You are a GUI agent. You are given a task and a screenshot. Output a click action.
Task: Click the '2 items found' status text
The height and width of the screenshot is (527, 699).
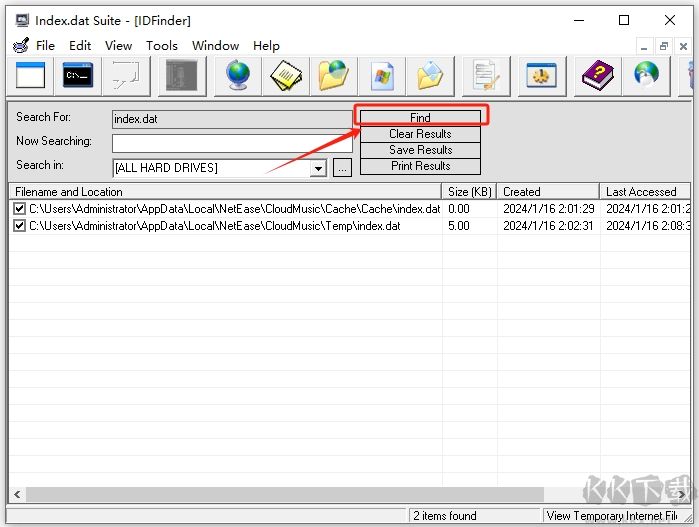pyautogui.click(x=444, y=516)
